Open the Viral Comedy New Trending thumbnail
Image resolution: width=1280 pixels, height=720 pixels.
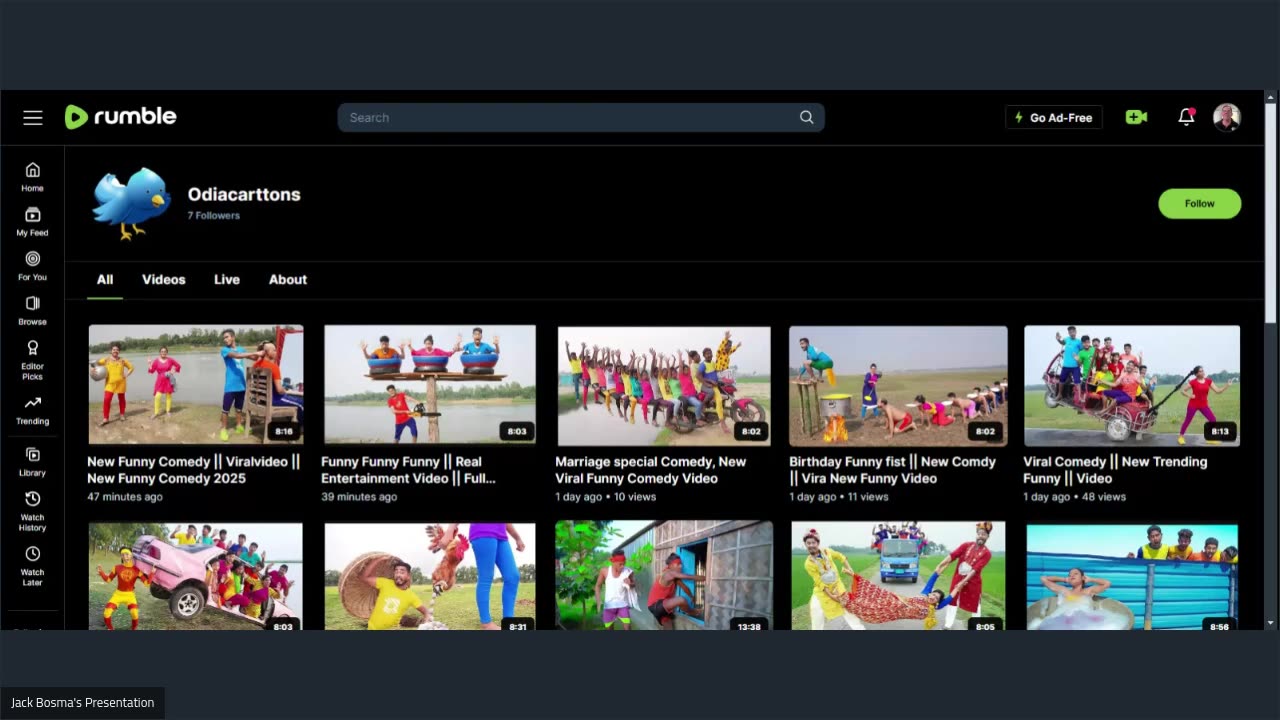[x=1132, y=384]
